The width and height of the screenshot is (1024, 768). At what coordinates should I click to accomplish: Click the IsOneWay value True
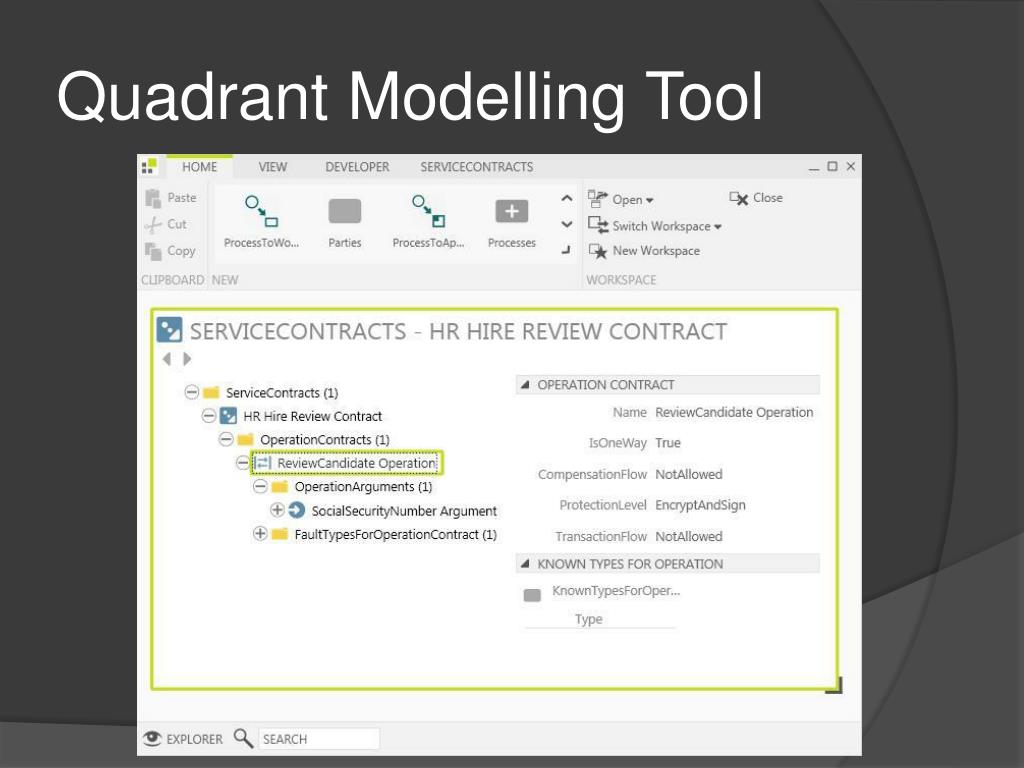(668, 443)
